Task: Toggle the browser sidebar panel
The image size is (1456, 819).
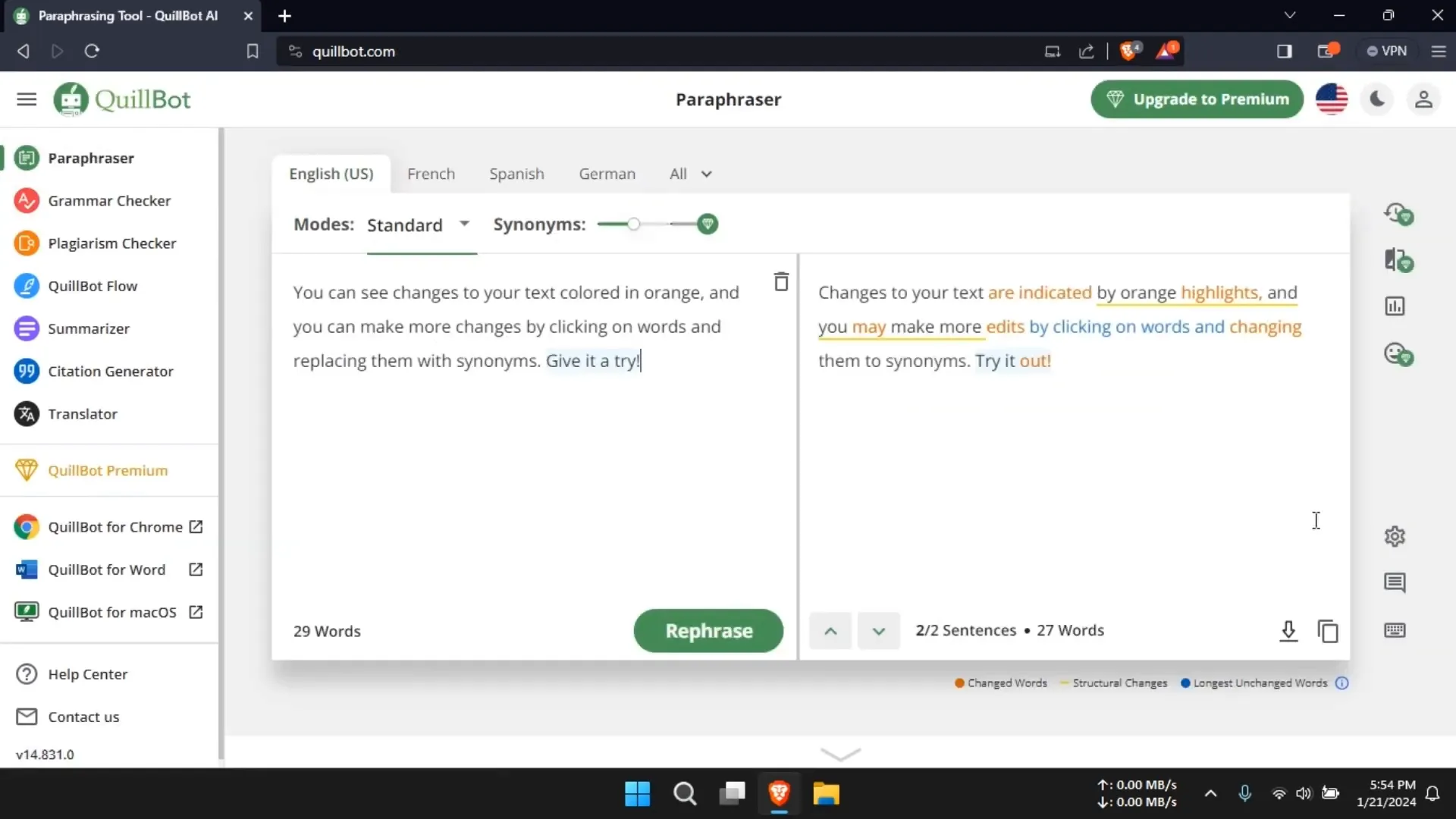Action: (x=1284, y=51)
